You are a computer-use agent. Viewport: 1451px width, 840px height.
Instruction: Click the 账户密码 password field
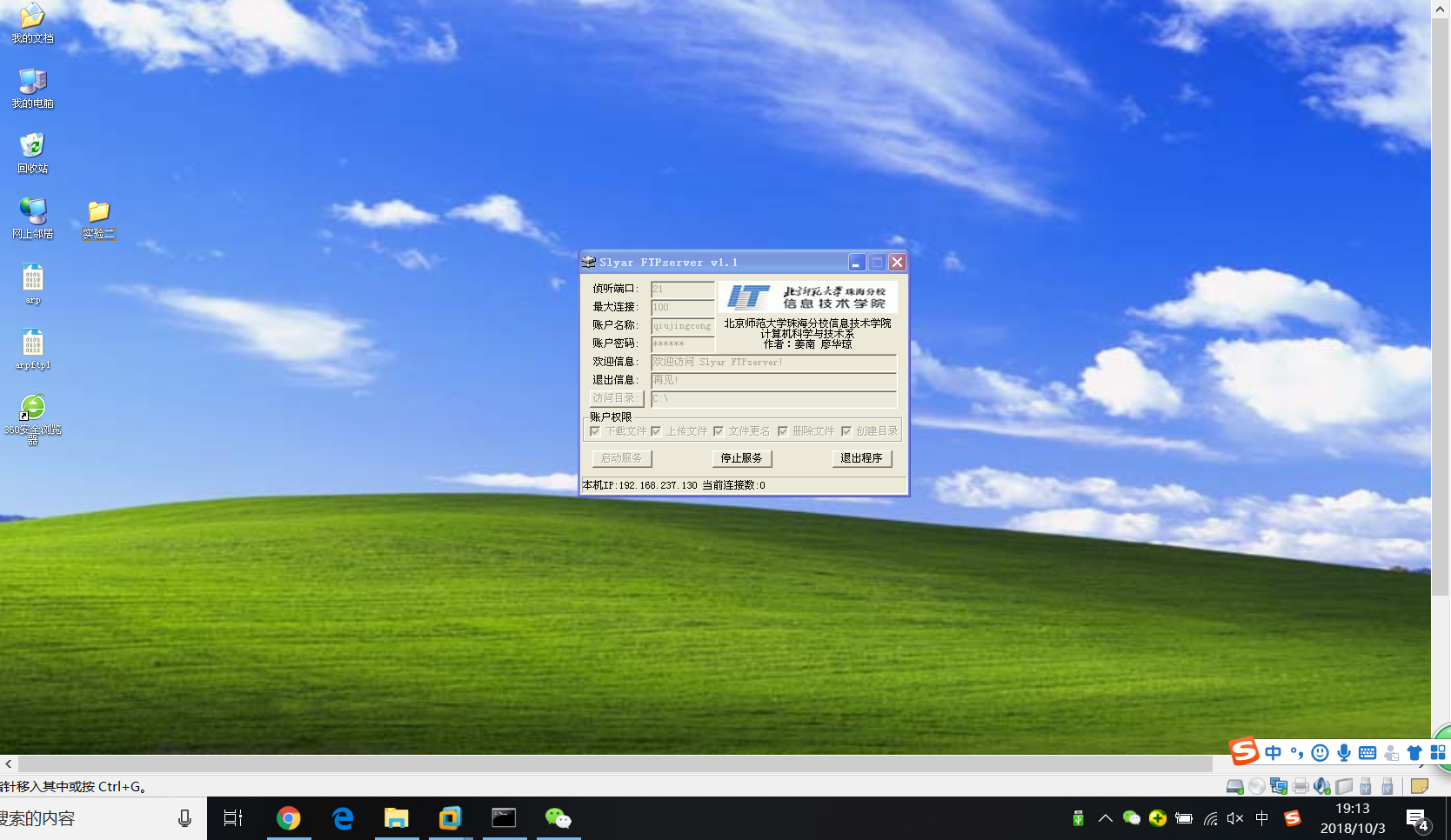(x=683, y=343)
